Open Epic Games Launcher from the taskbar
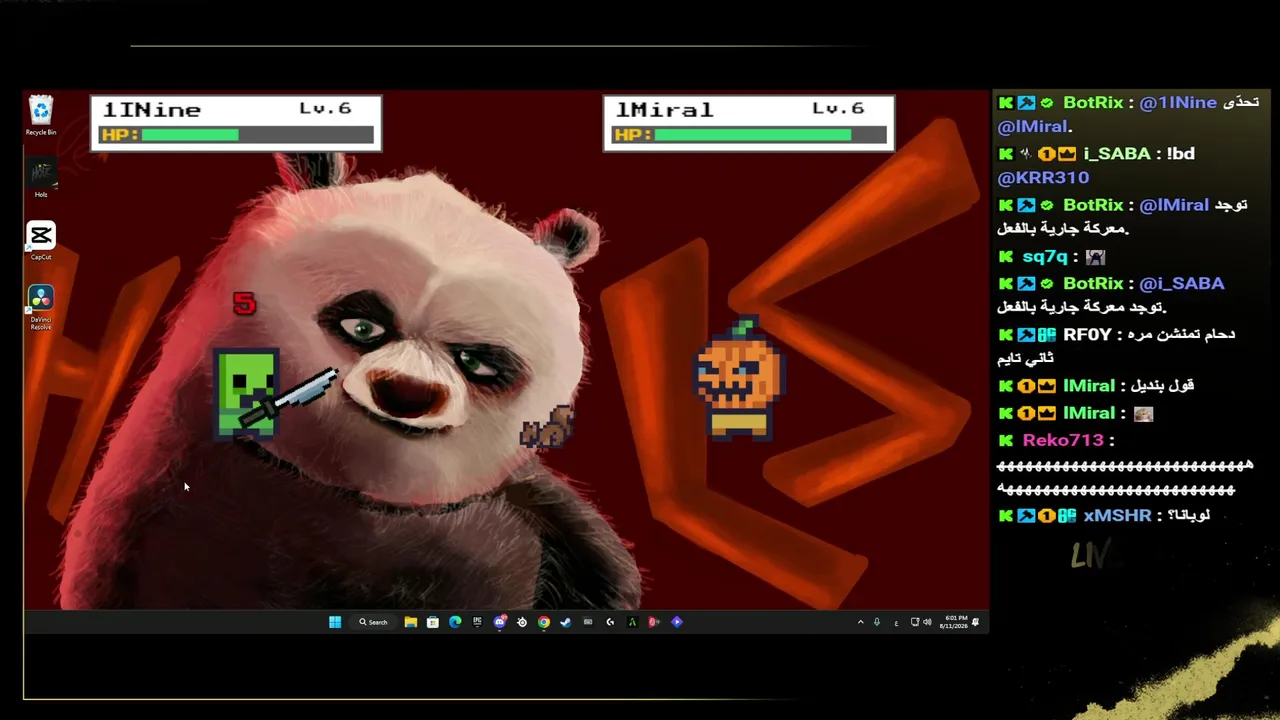This screenshot has height=720, width=1280. click(477, 622)
